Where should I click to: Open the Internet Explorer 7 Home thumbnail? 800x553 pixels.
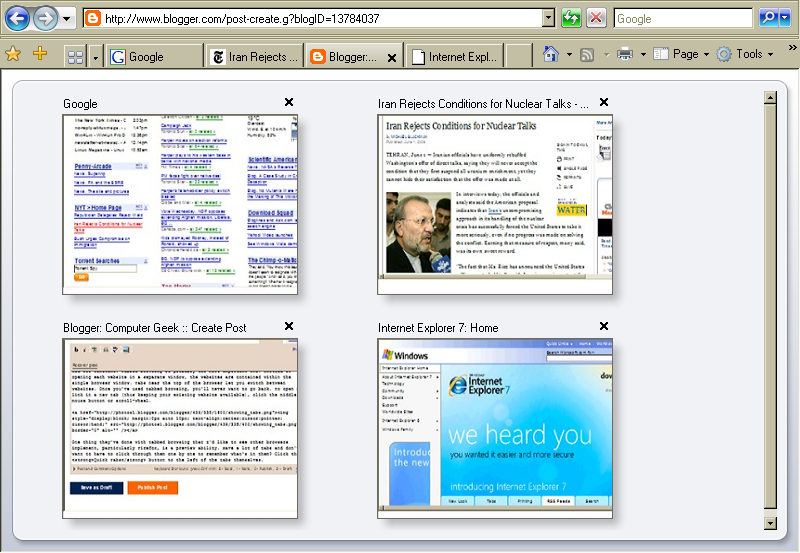click(x=495, y=429)
